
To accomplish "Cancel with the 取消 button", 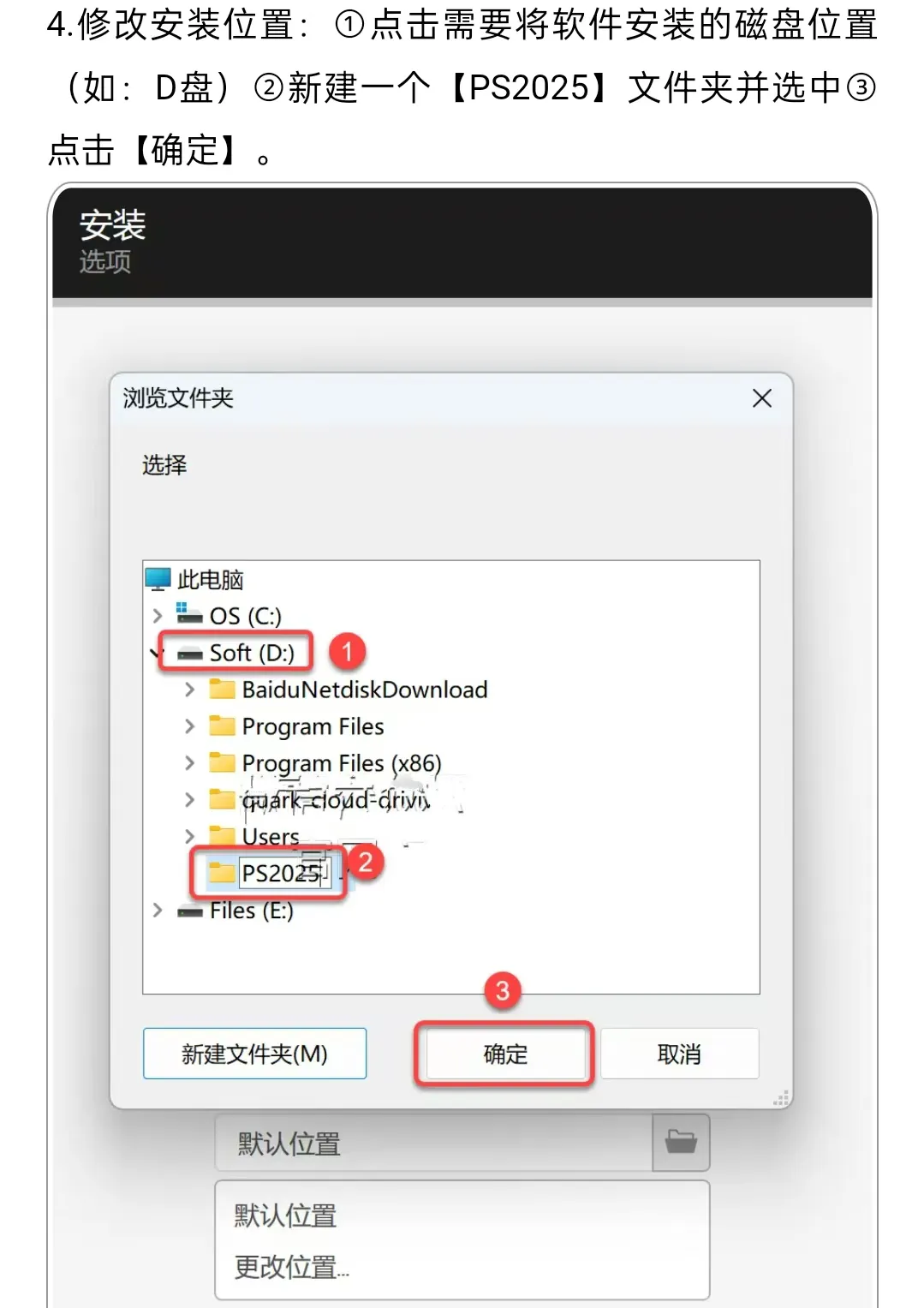I will tap(679, 1054).
